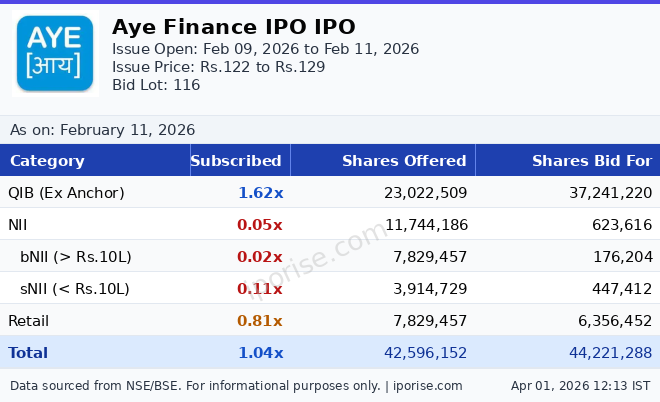
Task: Click the Aye Finance IPO title
Action: pos(233,27)
